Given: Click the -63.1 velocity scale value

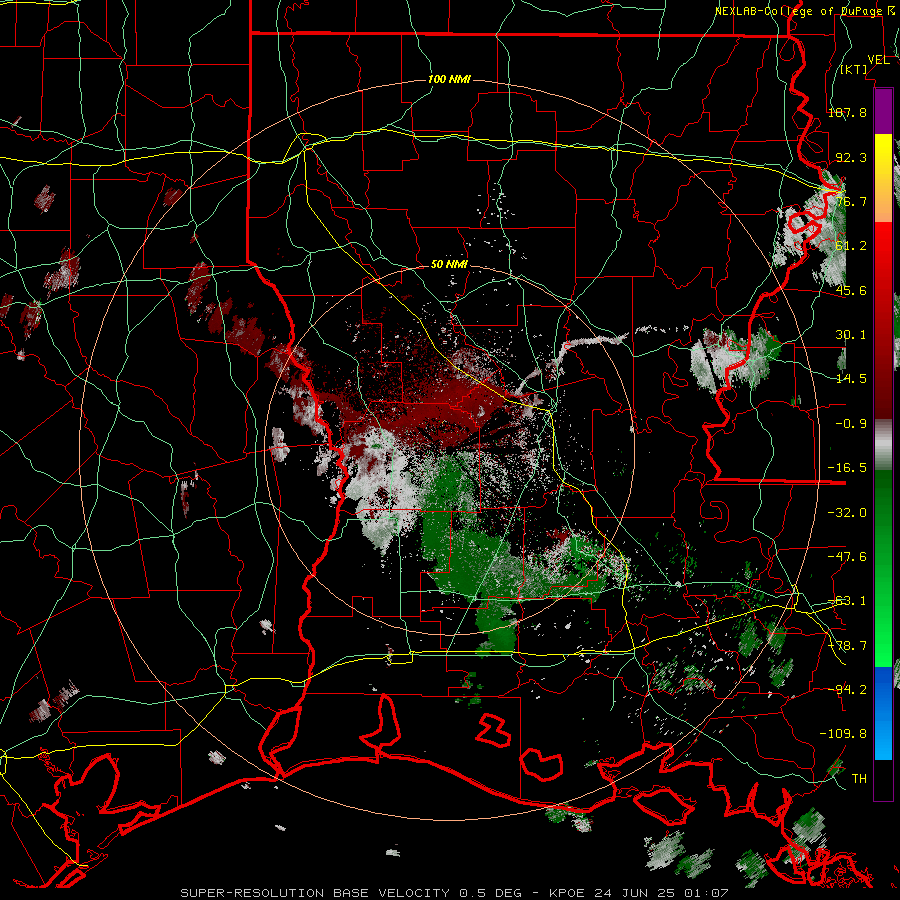Looking at the screenshot, I should click(847, 601).
